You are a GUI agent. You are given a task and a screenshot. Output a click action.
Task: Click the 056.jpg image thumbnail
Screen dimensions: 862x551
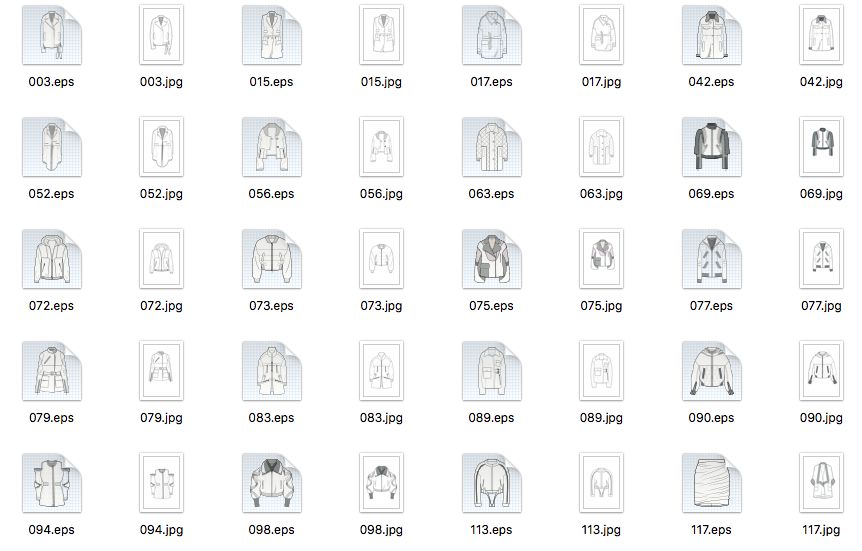(382, 147)
